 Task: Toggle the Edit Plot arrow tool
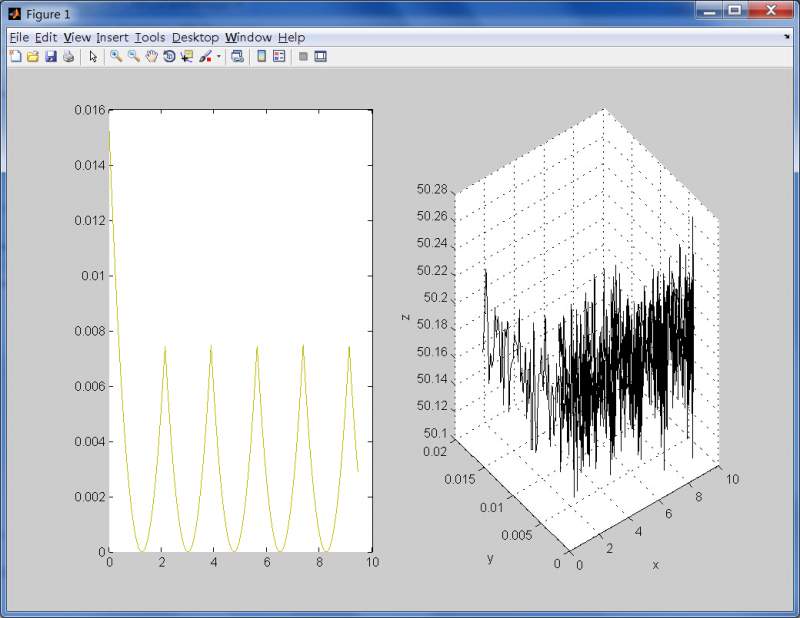pos(93,57)
